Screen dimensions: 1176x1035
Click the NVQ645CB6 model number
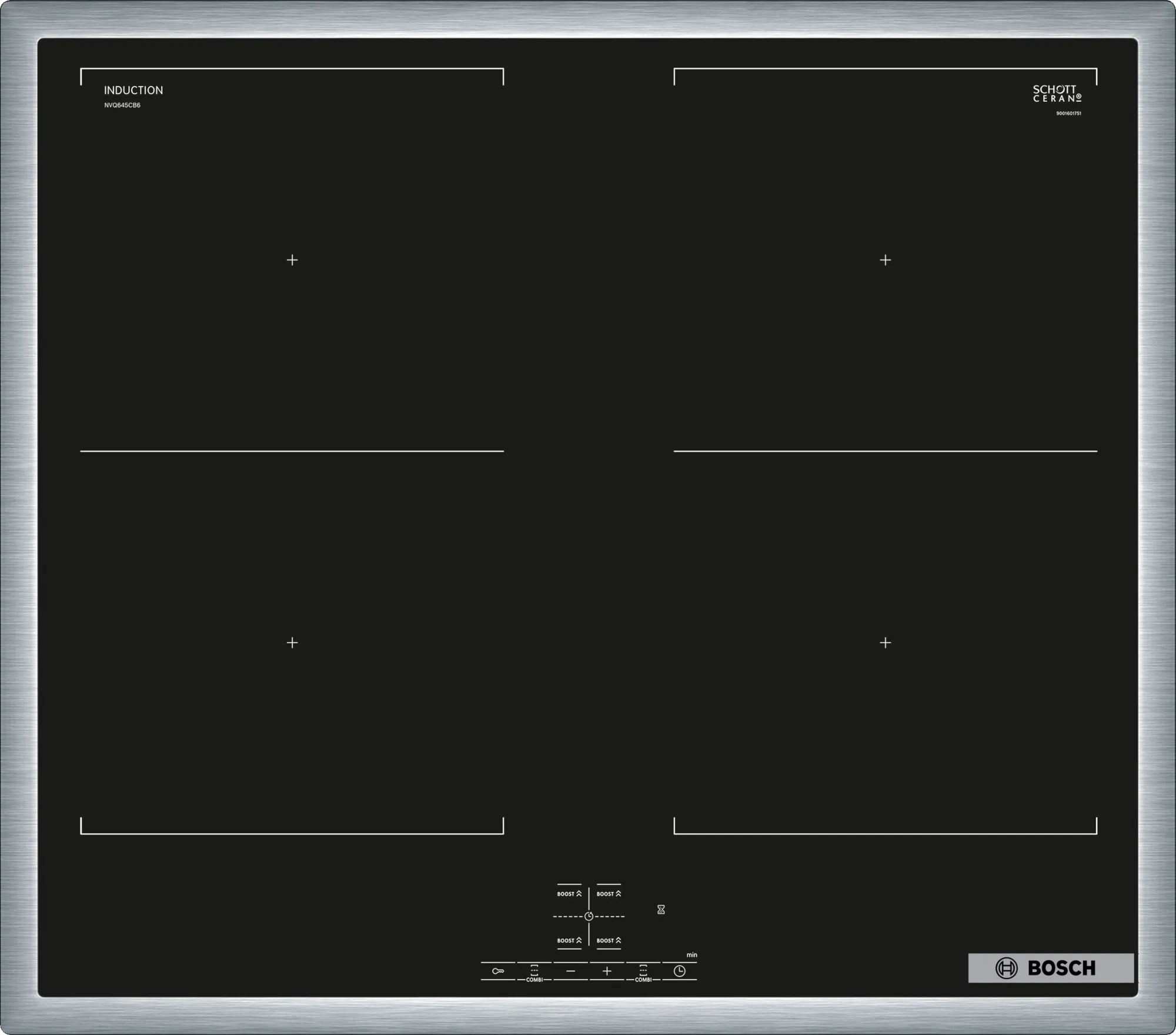pyautogui.click(x=122, y=105)
